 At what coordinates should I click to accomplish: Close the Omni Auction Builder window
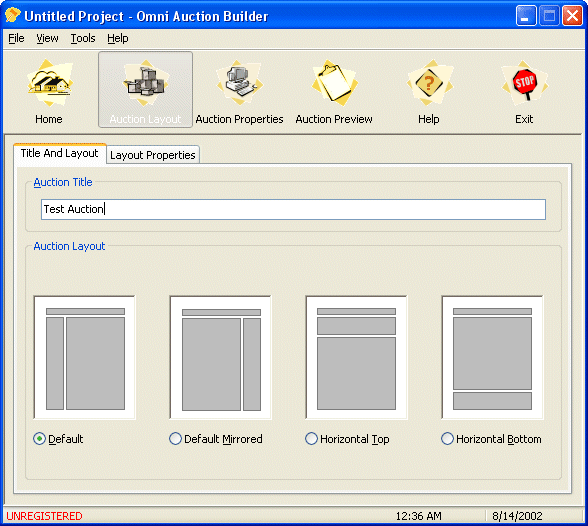[x=572, y=16]
